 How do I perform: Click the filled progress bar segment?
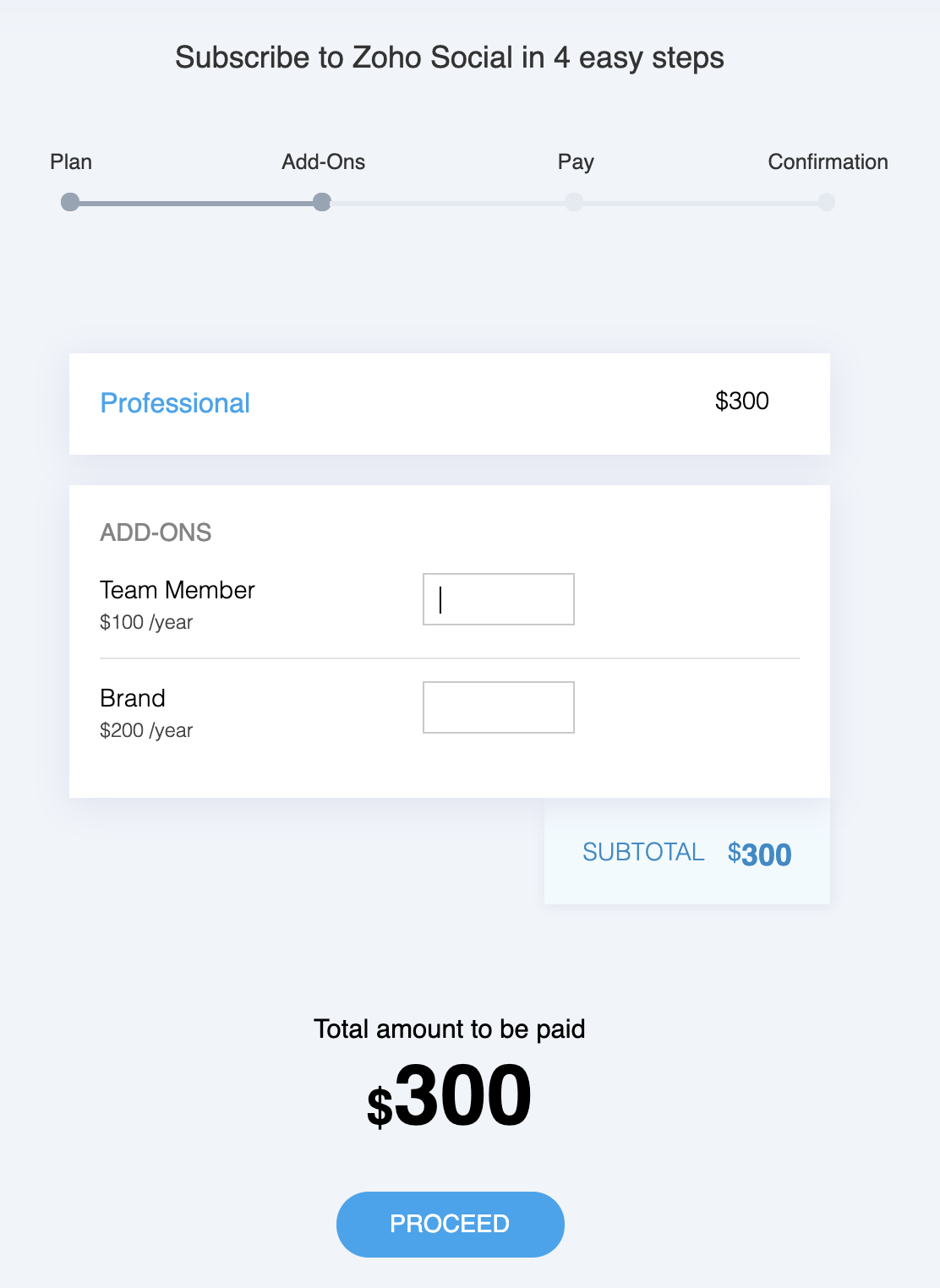196,203
